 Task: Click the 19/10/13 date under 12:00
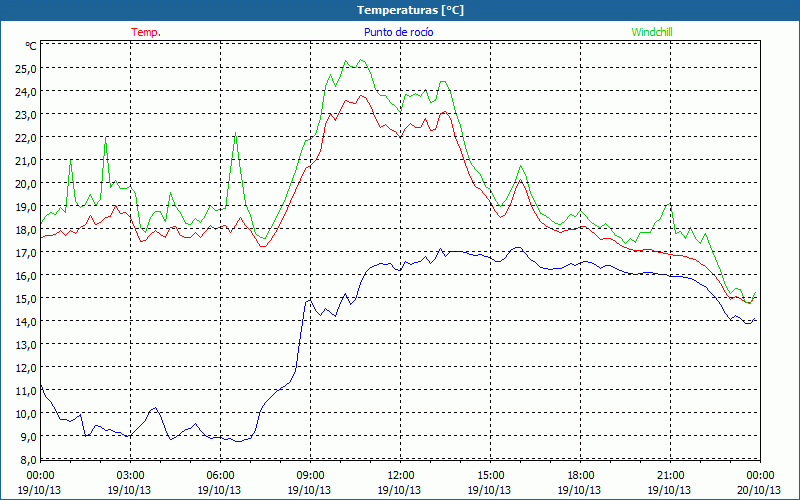point(399,490)
